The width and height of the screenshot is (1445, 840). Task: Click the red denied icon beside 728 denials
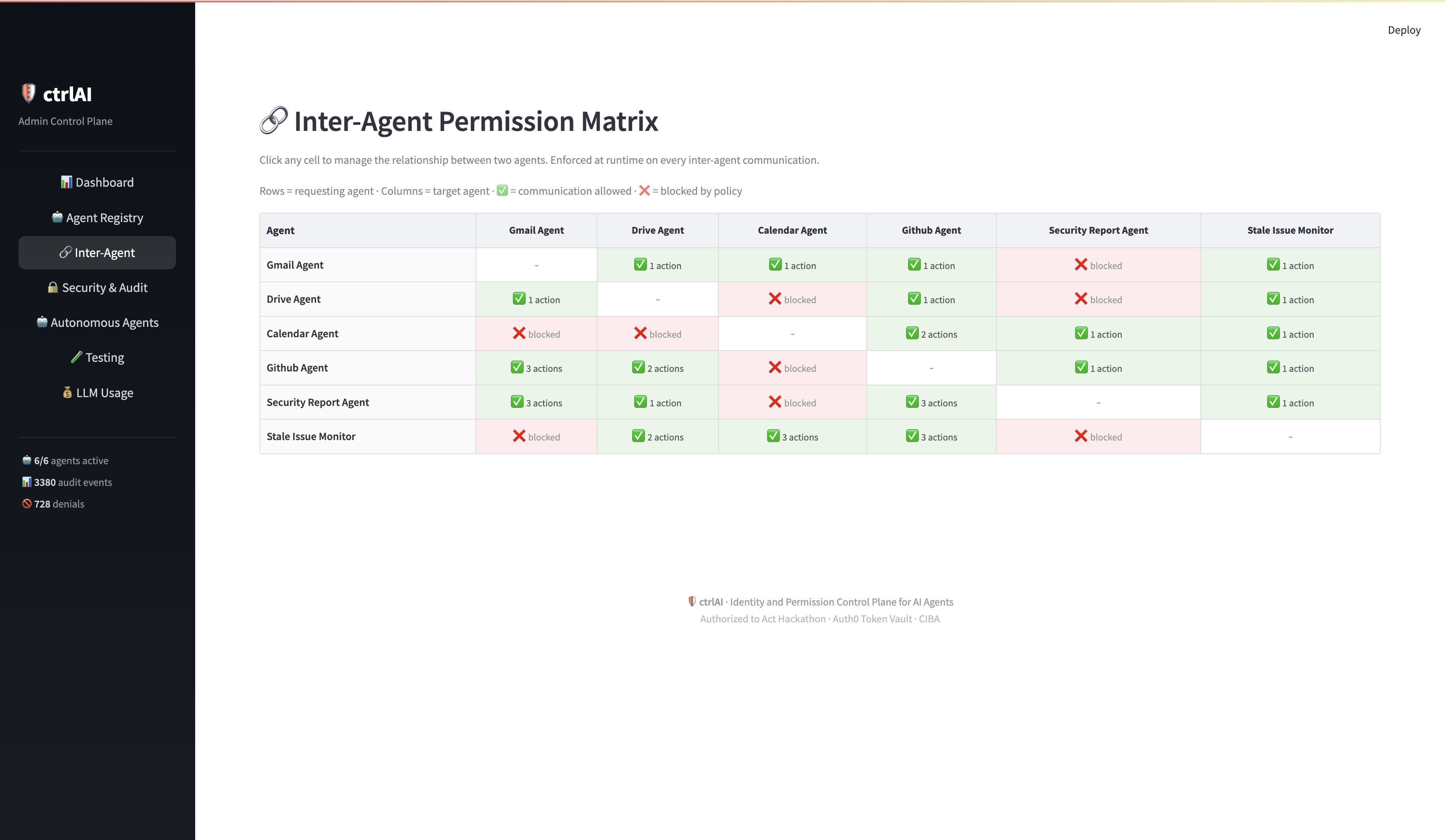pyautogui.click(x=27, y=504)
